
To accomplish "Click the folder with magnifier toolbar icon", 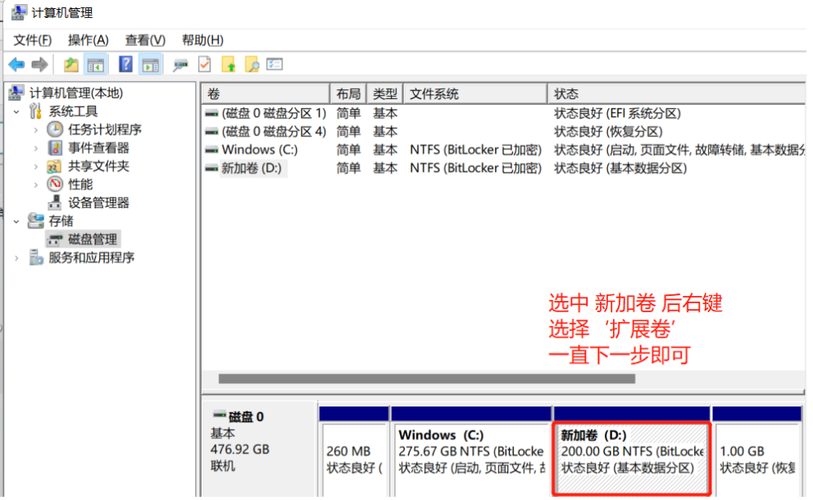I will 252,64.
